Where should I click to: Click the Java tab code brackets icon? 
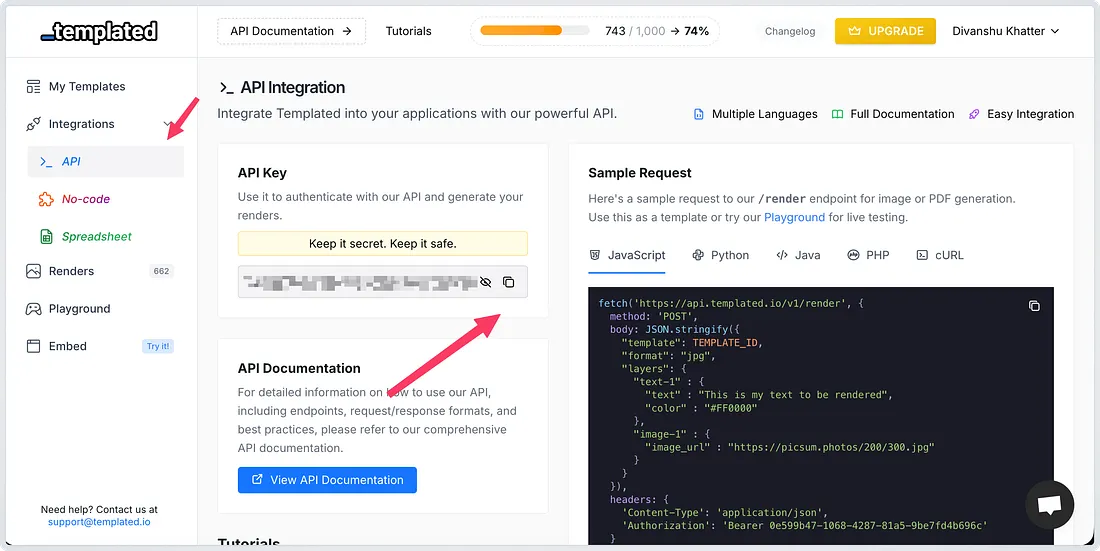pos(782,255)
